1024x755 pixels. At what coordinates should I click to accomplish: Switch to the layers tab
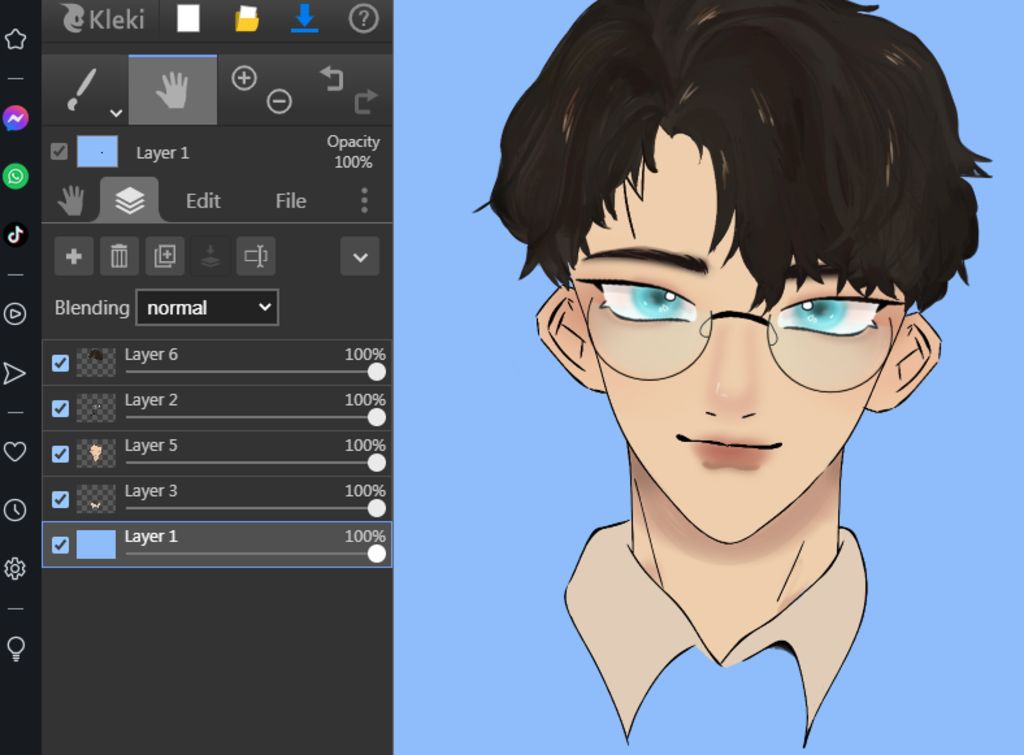pyautogui.click(x=129, y=200)
